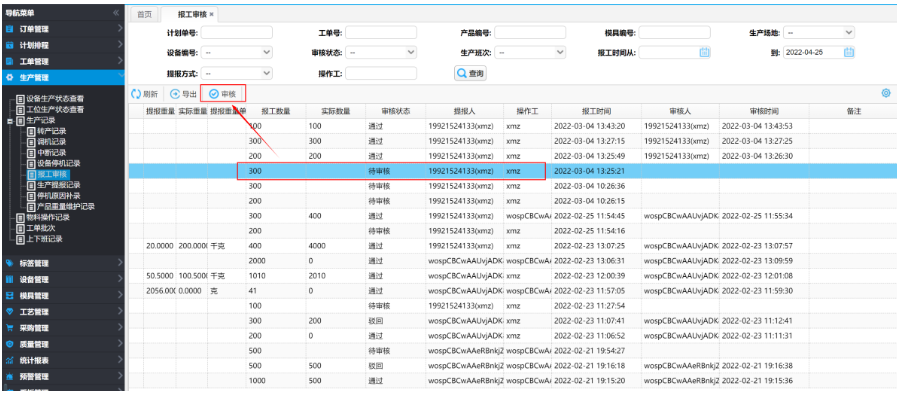Select row with 报工时间 2022-03-04 13:43:20

[x=512, y=126]
